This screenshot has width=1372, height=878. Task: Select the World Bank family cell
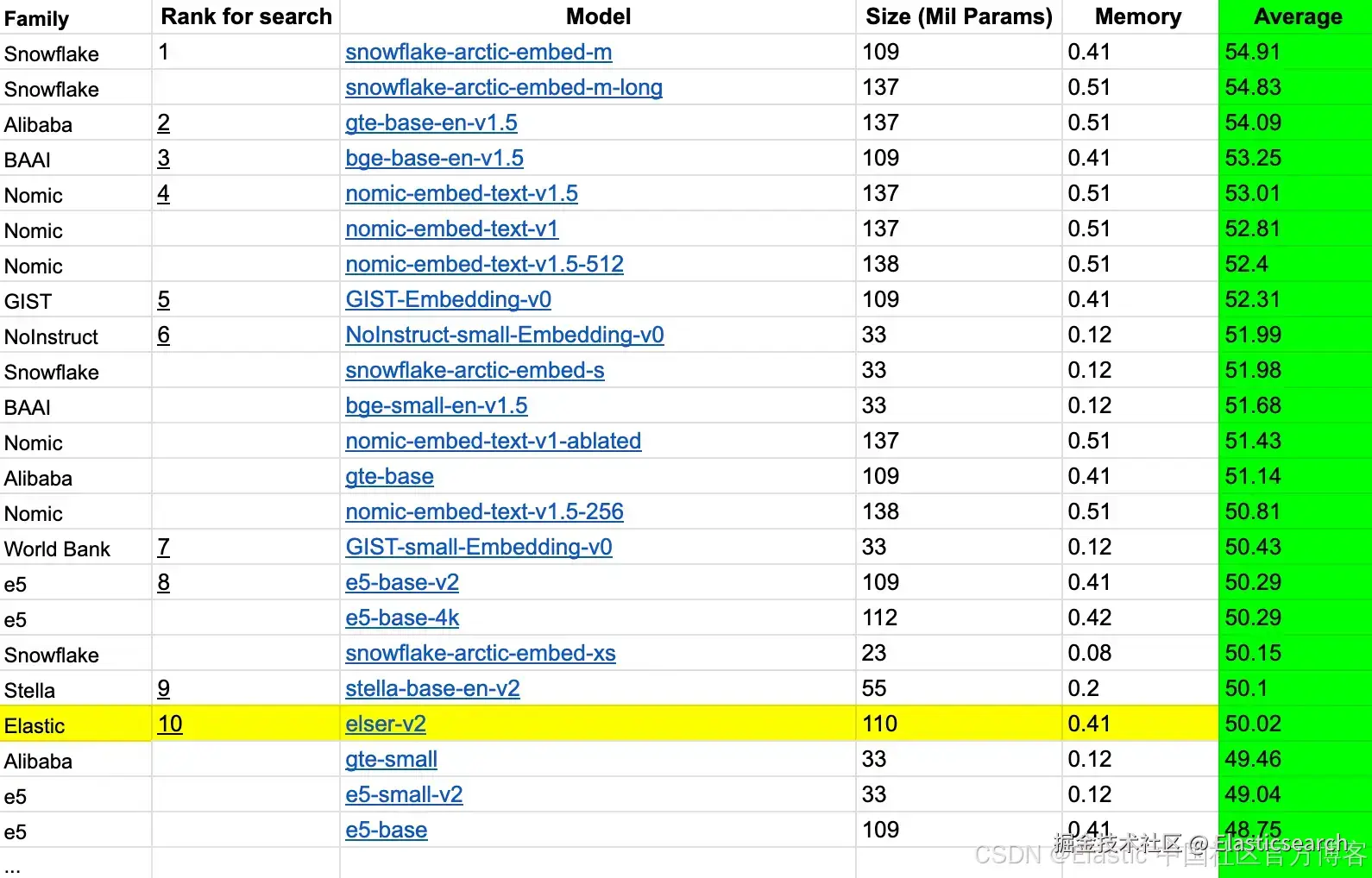point(76,548)
